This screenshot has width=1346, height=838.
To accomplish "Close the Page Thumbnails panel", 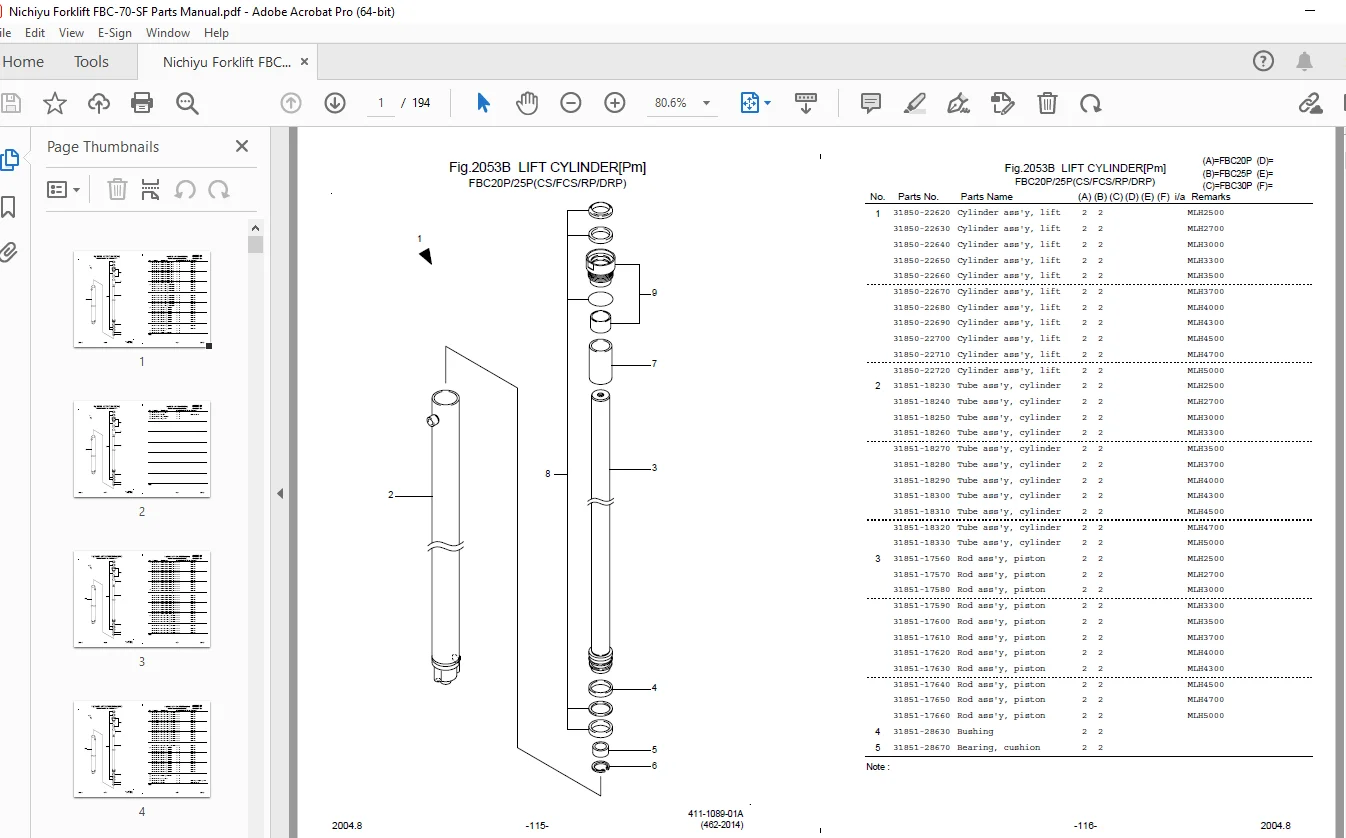I will [241, 146].
